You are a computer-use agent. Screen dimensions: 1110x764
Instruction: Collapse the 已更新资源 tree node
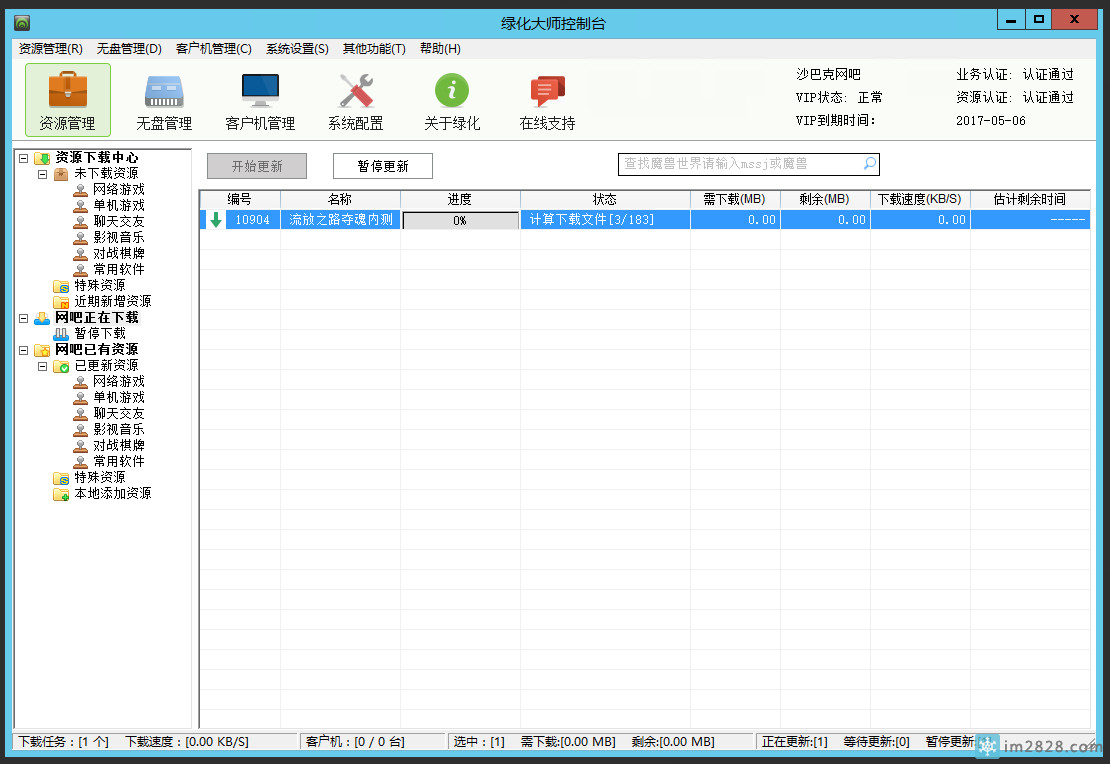(x=43, y=366)
